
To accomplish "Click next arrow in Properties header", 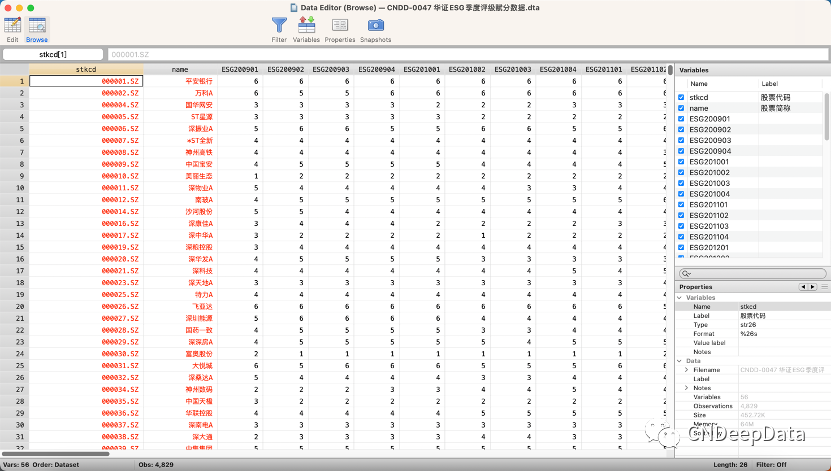I will coord(812,287).
